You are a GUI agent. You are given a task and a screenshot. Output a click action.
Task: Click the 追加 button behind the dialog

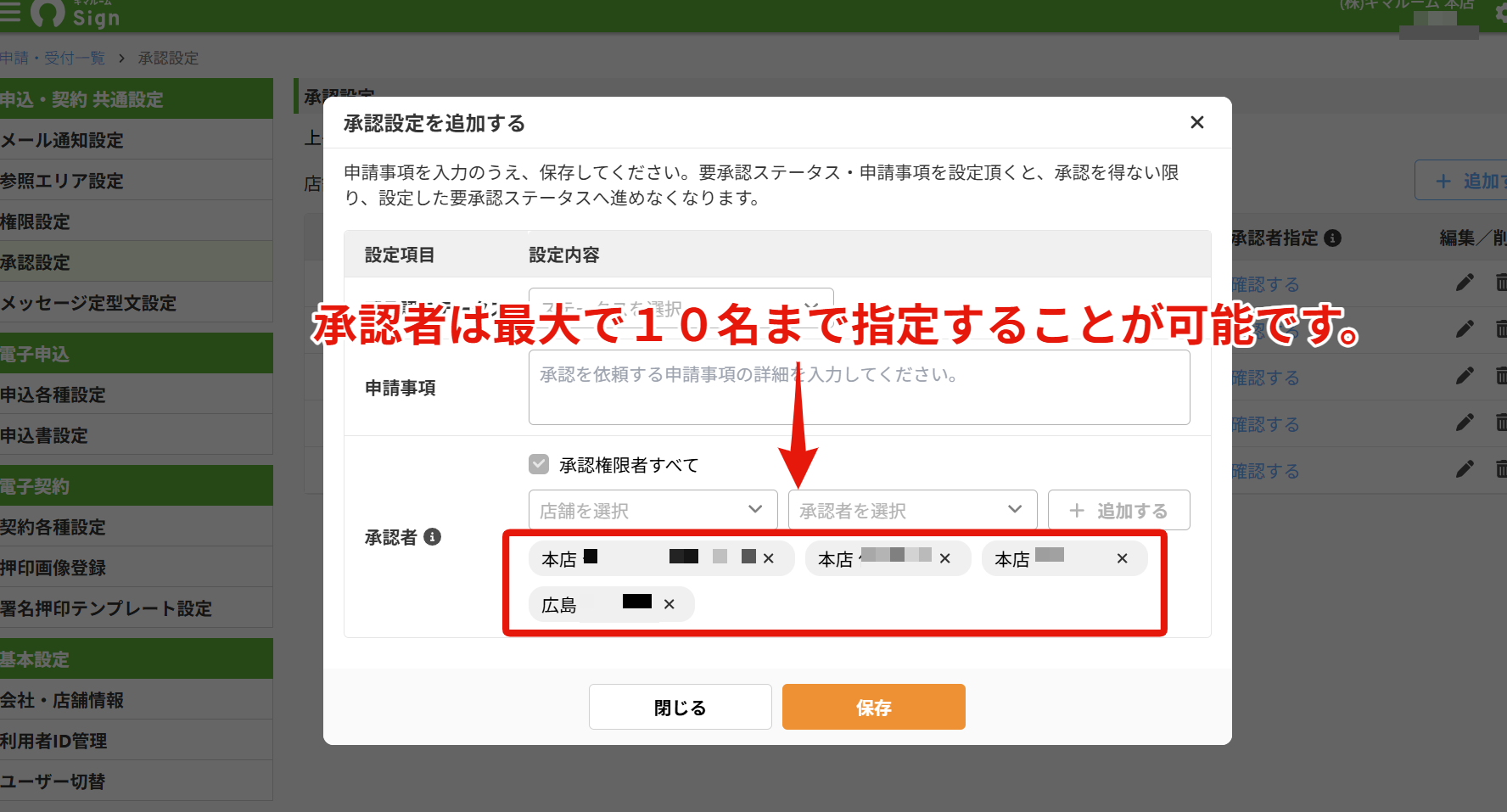pos(1461,181)
